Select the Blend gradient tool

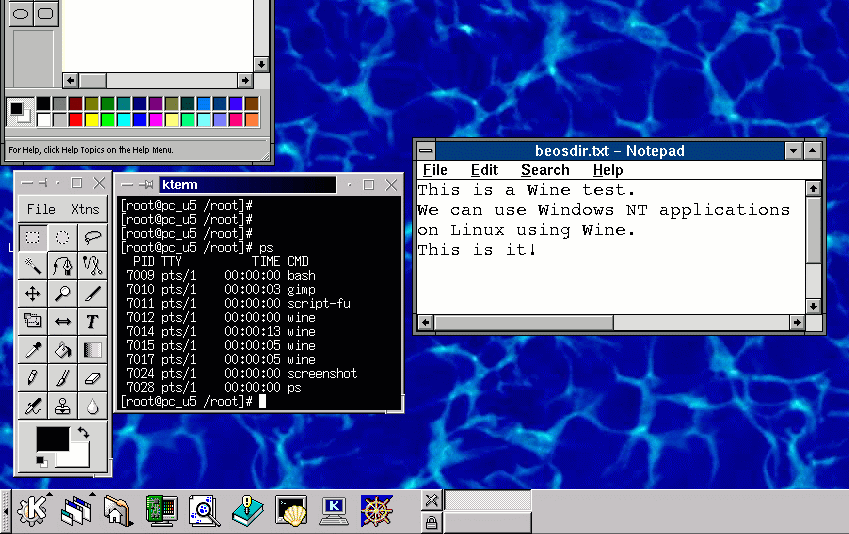coord(93,350)
